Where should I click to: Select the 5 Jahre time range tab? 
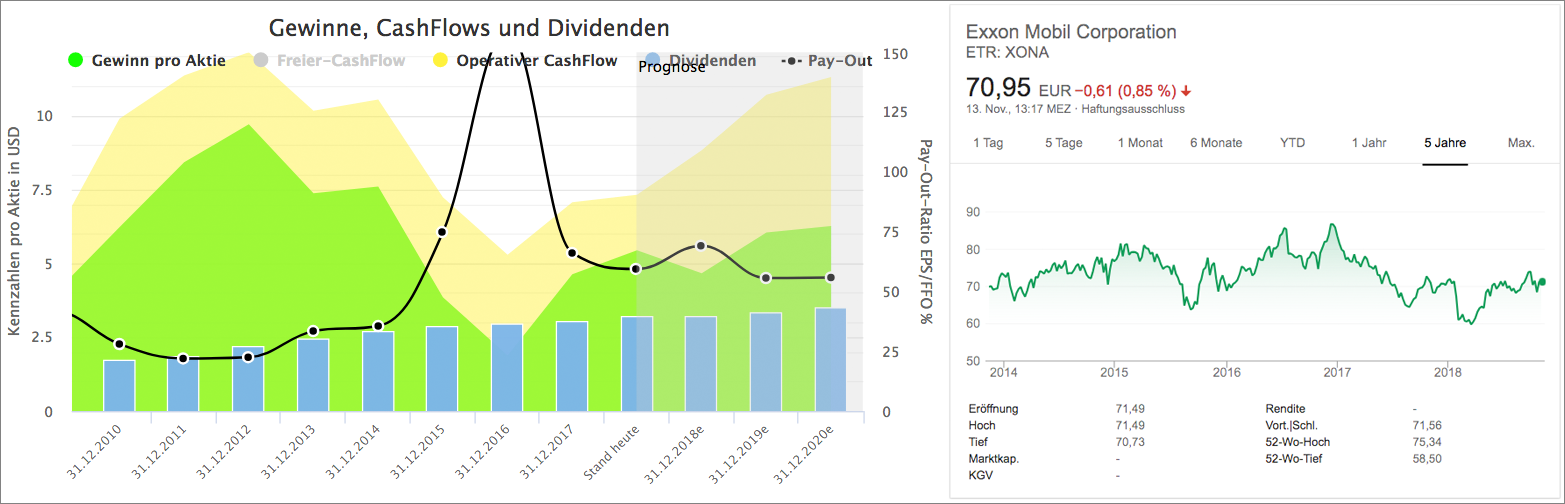[1445, 143]
